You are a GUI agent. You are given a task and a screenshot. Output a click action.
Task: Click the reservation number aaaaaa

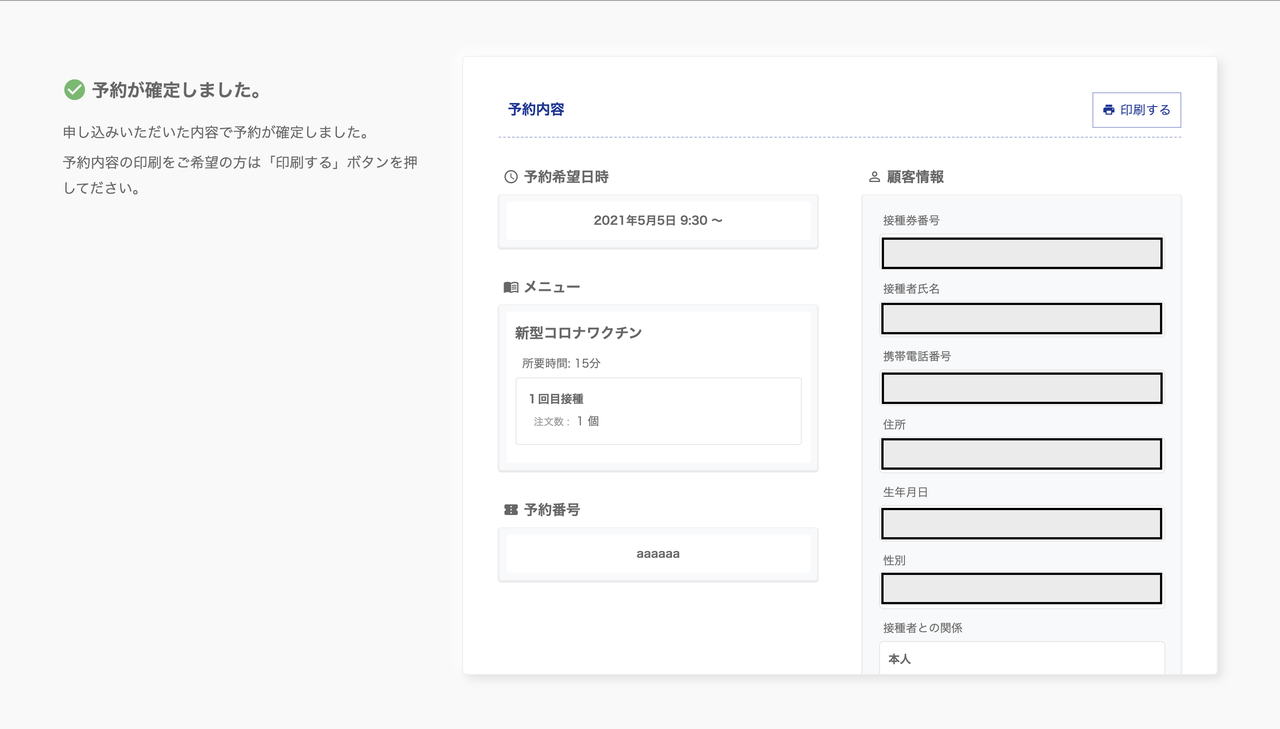pos(658,553)
